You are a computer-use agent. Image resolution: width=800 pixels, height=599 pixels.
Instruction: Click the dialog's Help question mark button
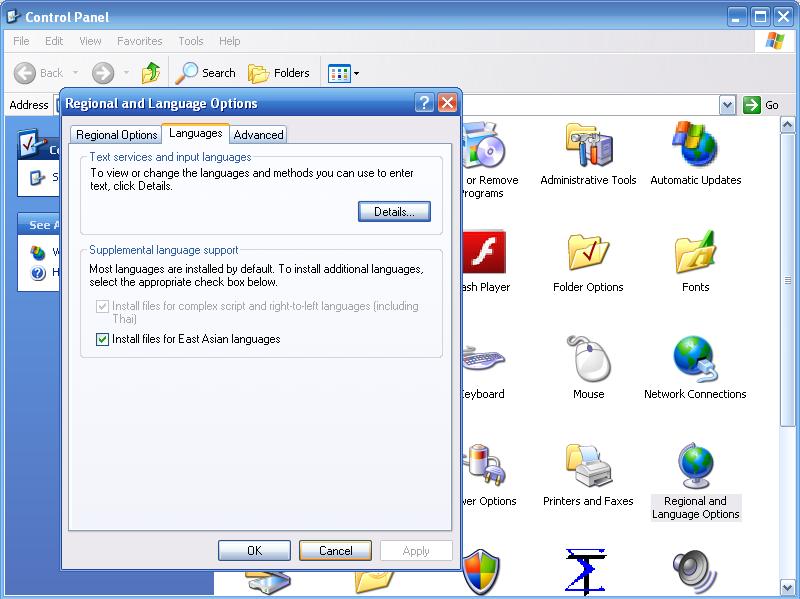coord(424,103)
